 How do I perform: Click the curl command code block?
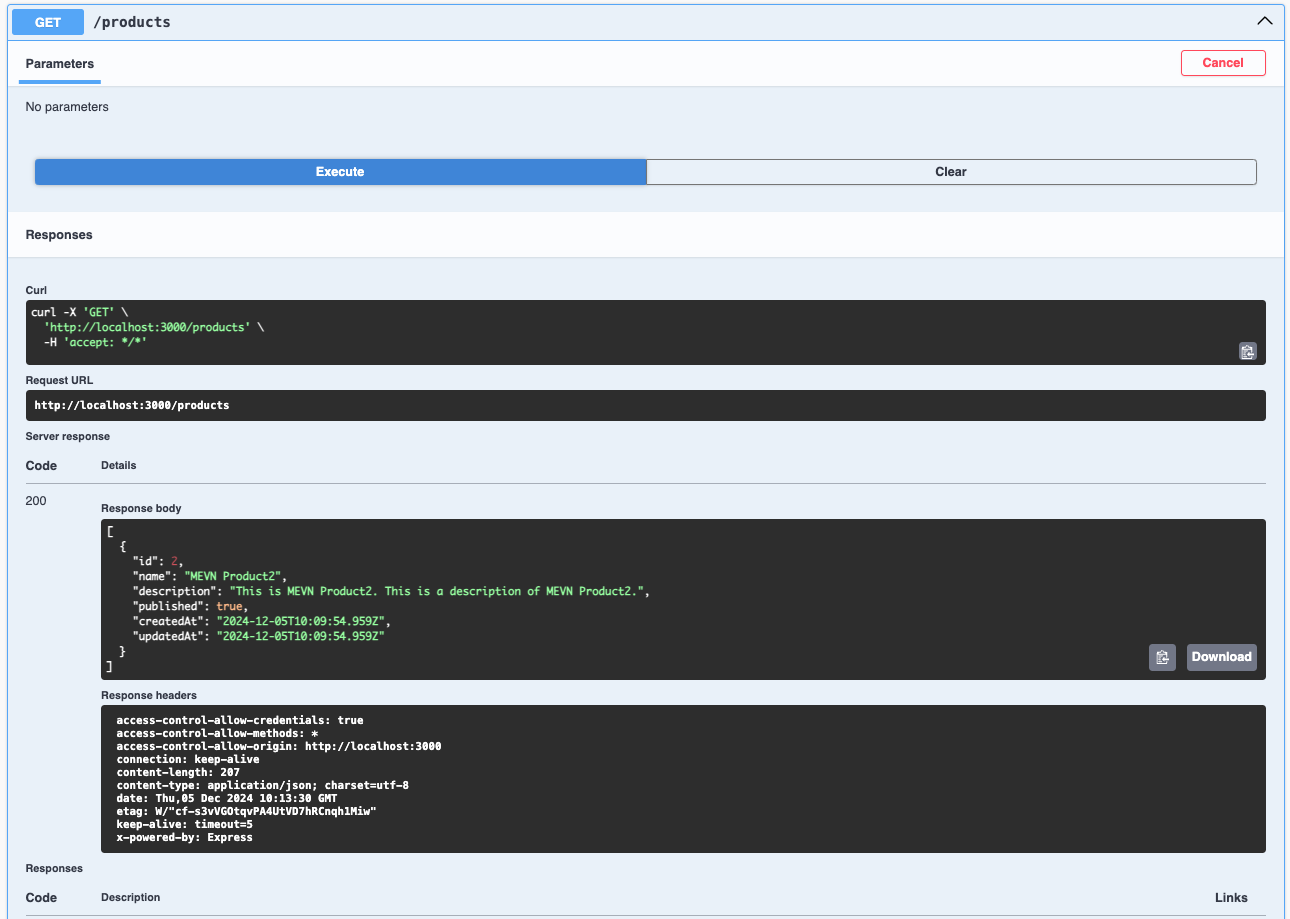(645, 332)
